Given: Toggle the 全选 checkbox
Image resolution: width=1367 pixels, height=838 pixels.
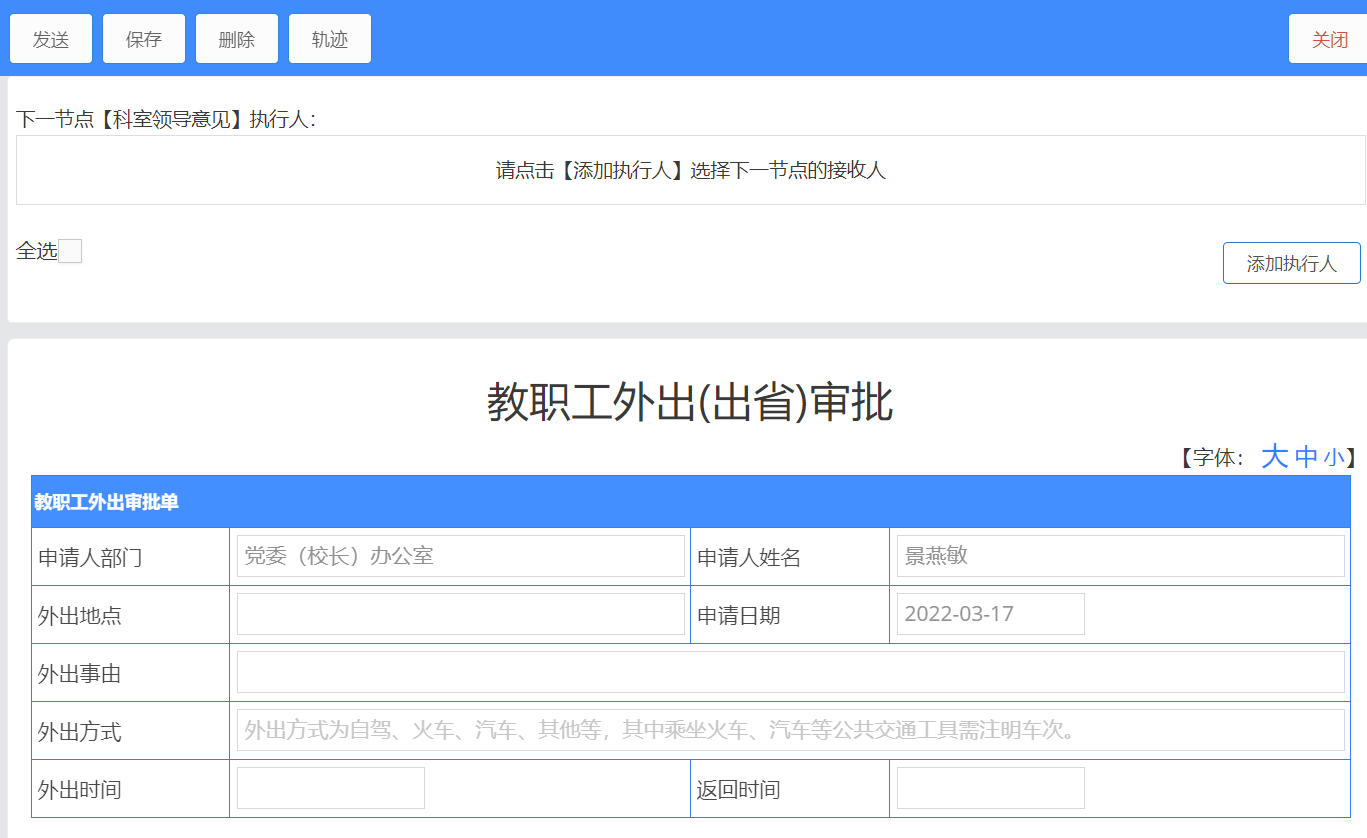Looking at the screenshot, I should point(70,251).
